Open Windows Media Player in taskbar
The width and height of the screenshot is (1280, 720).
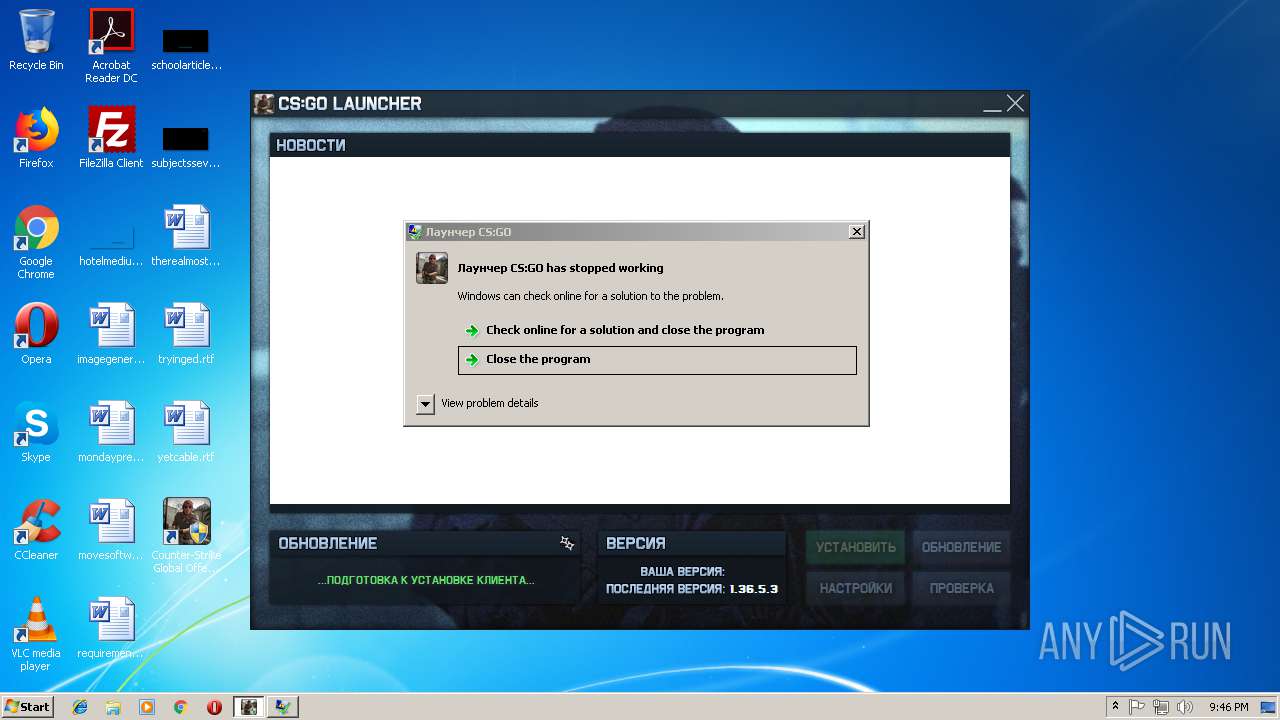tap(147, 707)
